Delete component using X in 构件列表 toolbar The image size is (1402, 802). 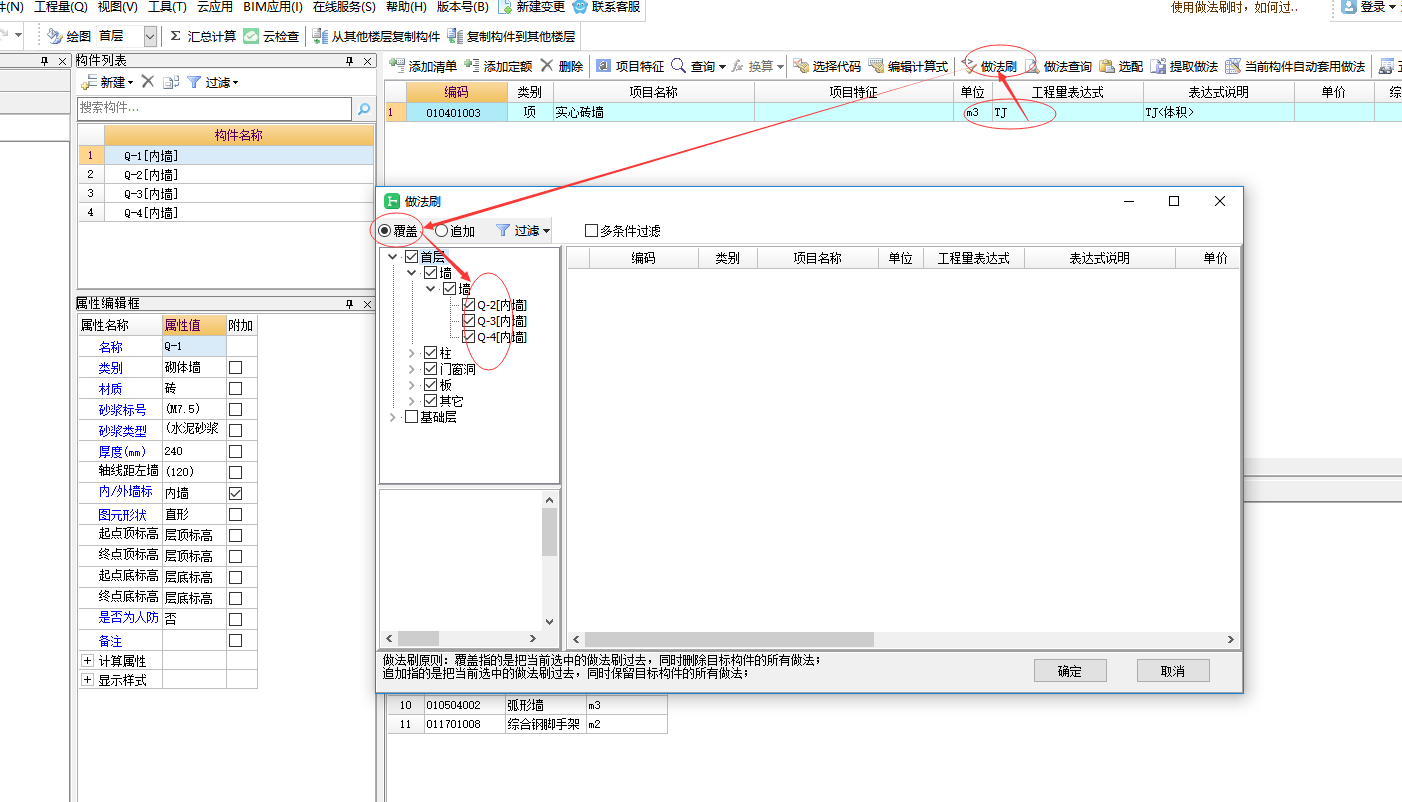click(147, 82)
